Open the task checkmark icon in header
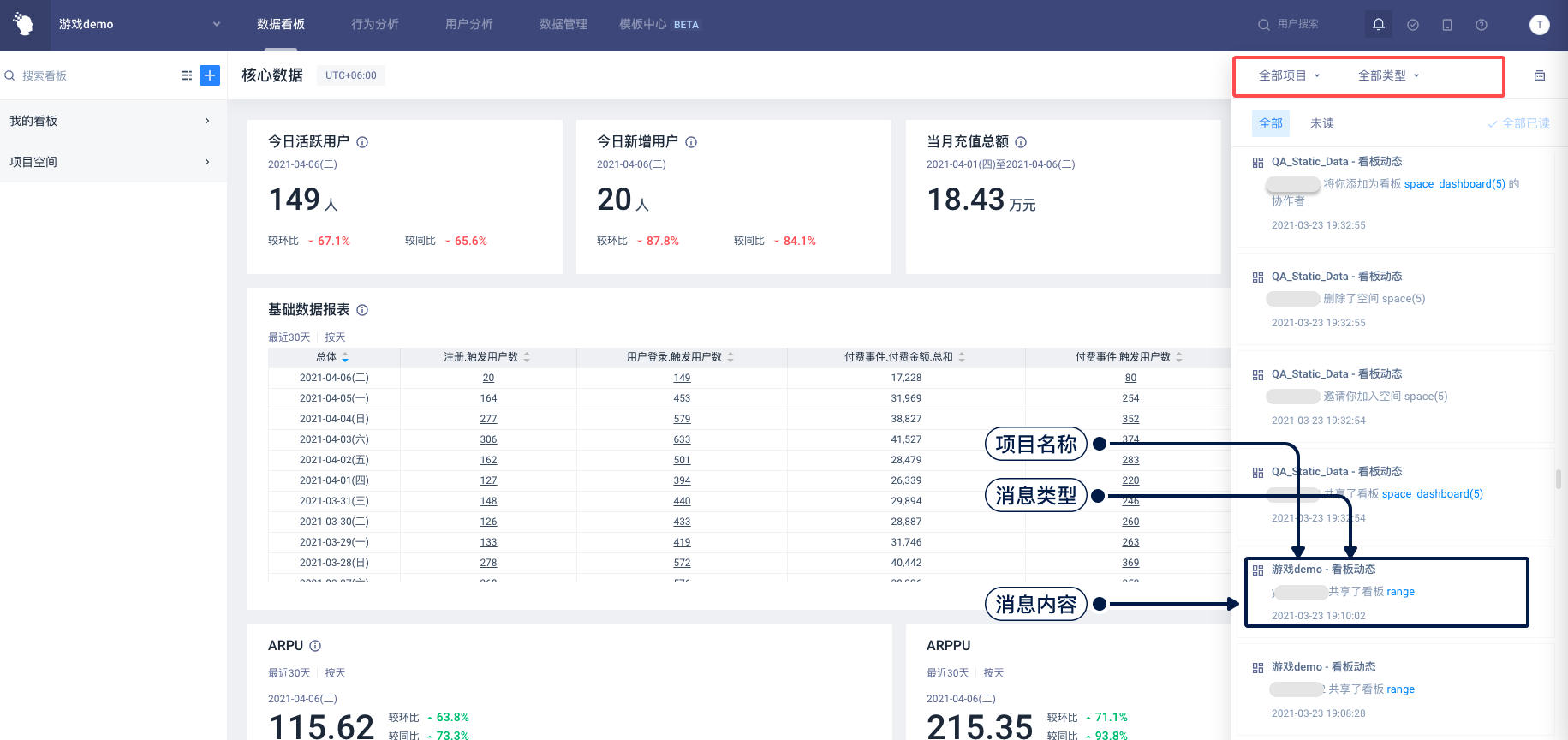The height and width of the screenshot is (740, 1568). tap(1413, 25)
